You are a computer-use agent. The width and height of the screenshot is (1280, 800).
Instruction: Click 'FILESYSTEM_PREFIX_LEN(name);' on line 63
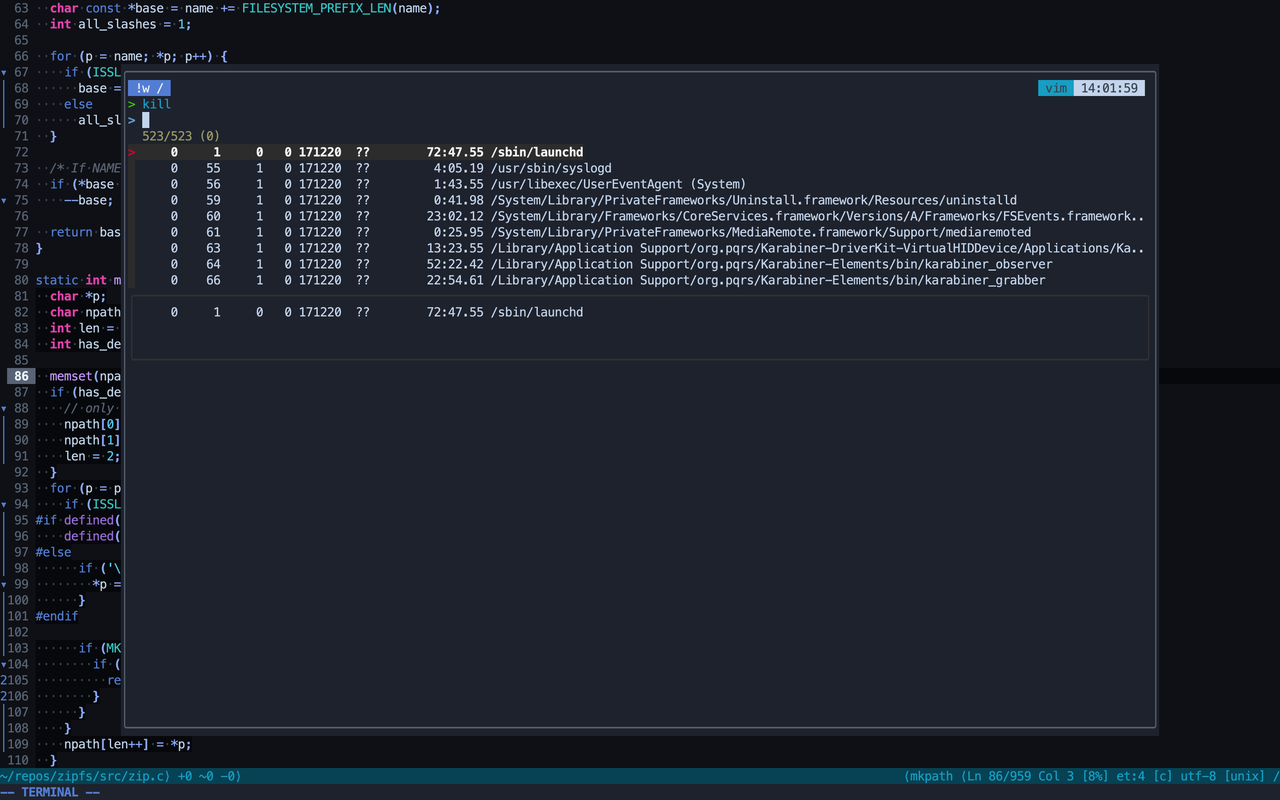[341, 8]
